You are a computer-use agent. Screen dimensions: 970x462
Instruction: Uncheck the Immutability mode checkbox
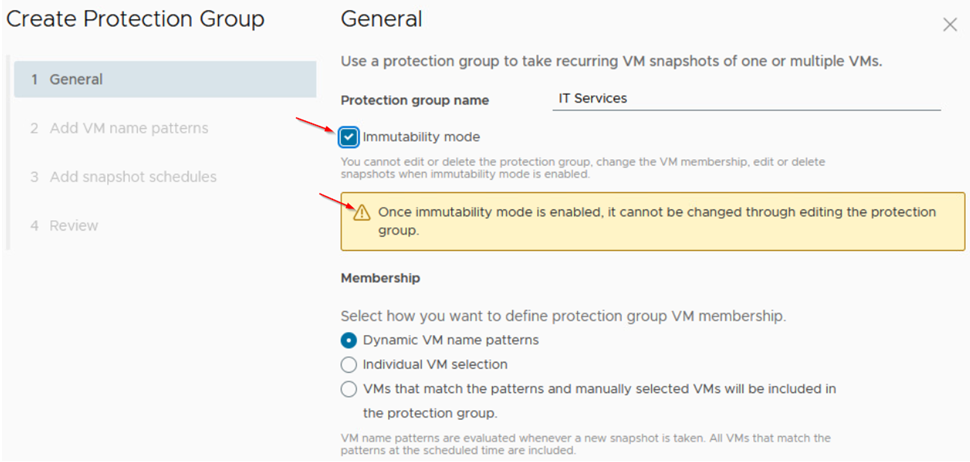pos(349,137)
